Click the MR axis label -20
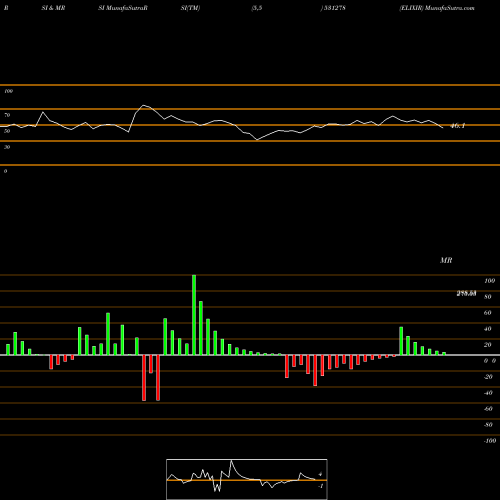Viewport: 500px width, 500px height. (488, 377)
